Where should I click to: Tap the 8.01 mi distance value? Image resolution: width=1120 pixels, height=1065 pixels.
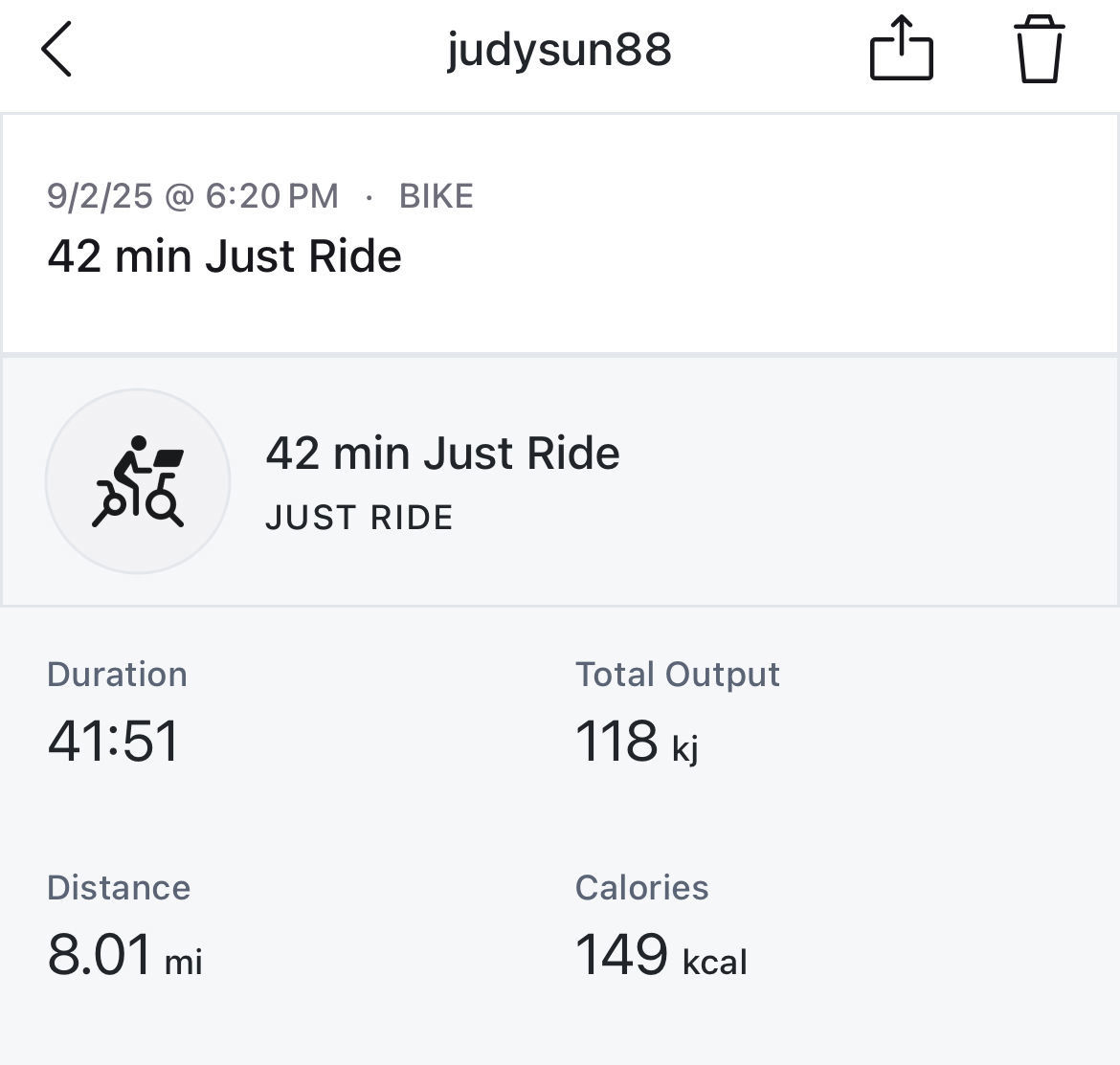coord(125,954)
